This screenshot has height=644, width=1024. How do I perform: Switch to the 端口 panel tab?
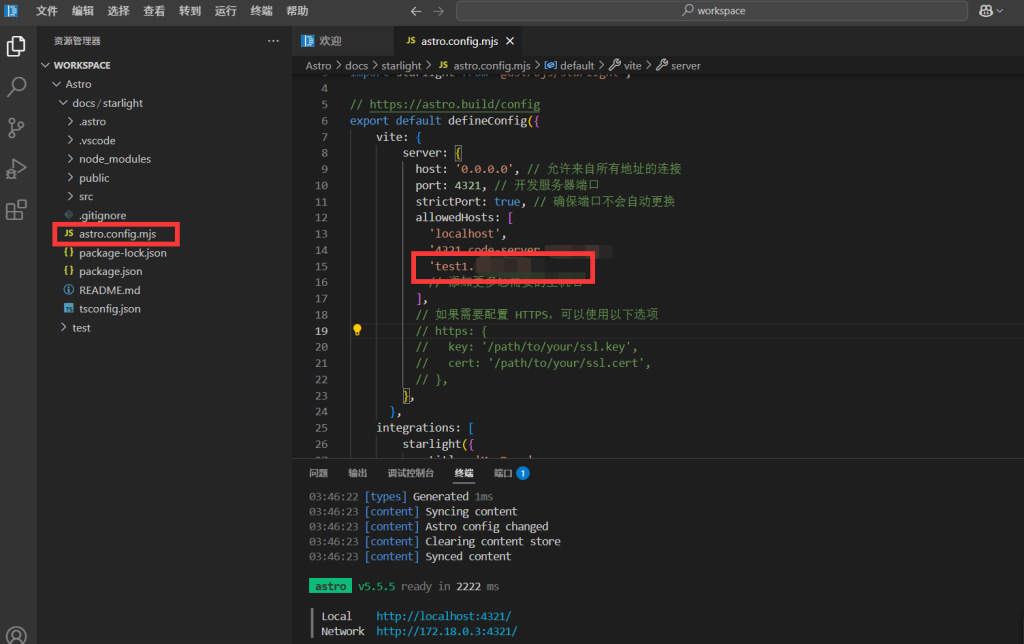pyautogui.click(x=505, y=473)
